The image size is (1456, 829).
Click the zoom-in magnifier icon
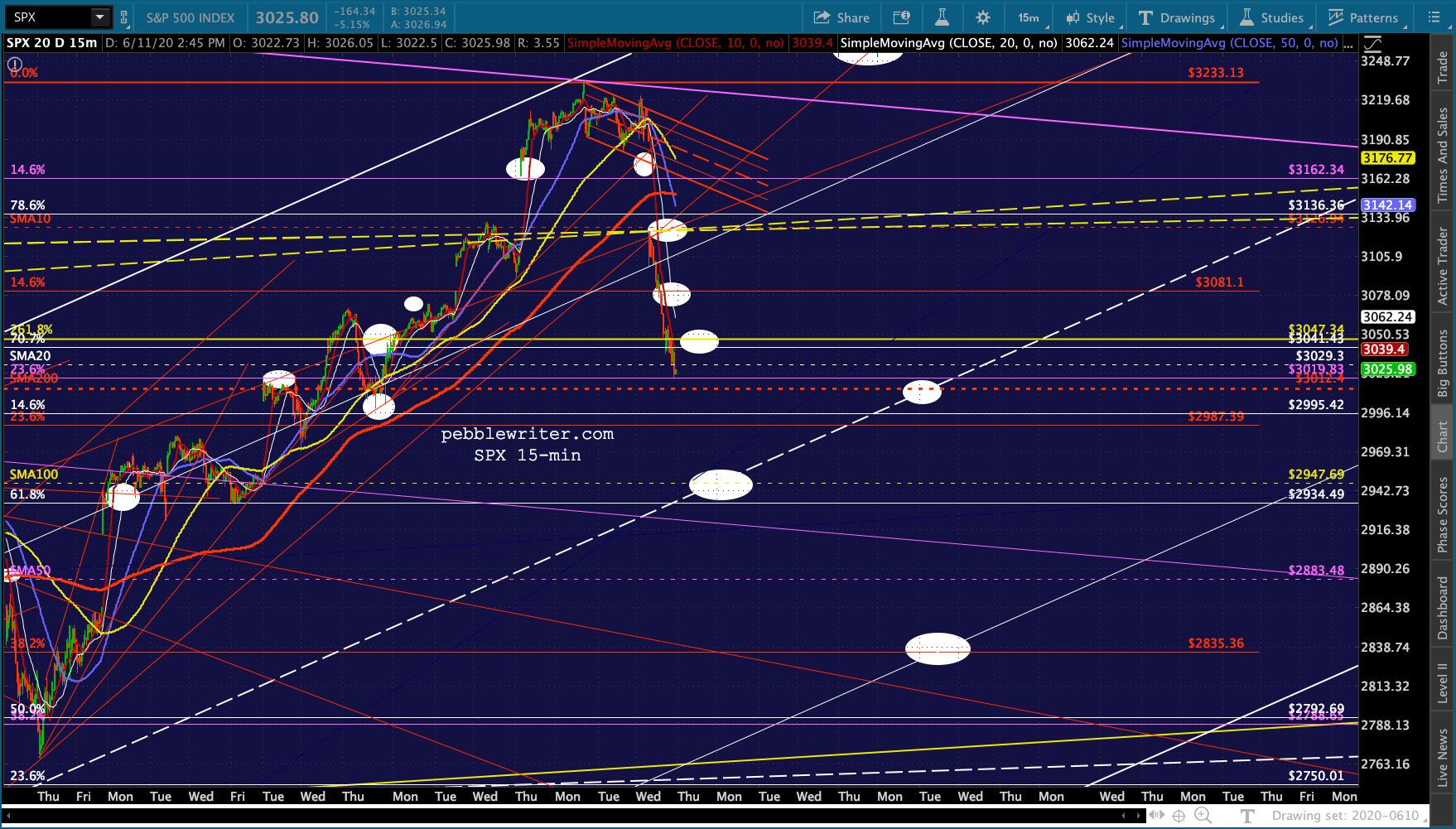point(1203,816)
